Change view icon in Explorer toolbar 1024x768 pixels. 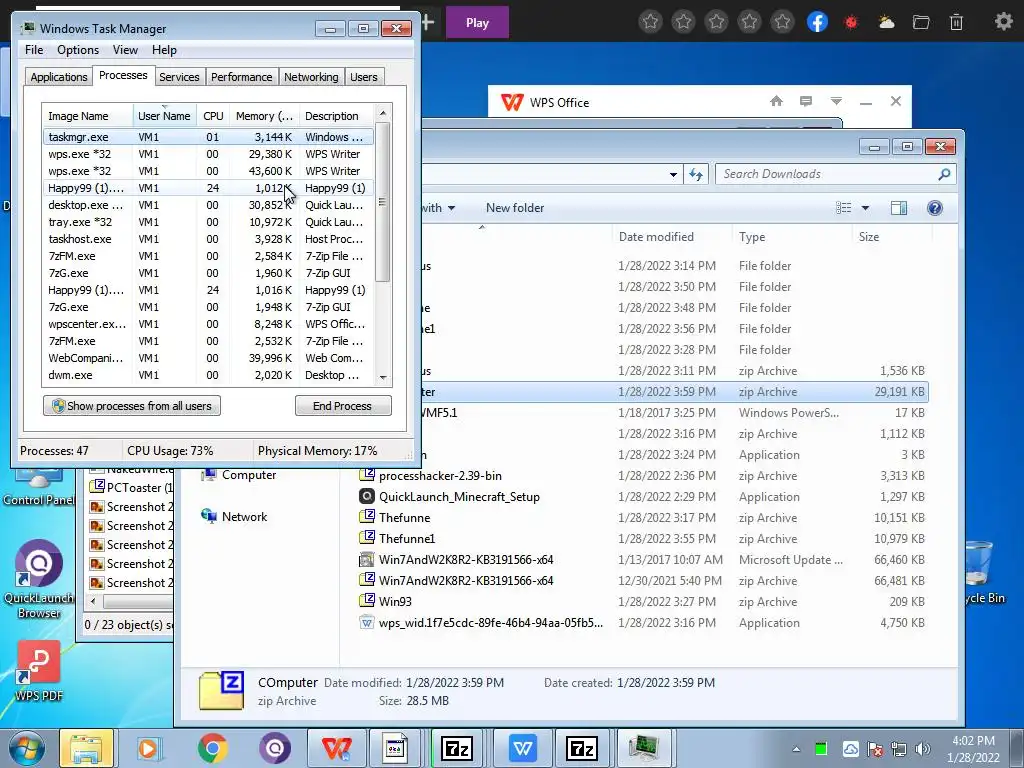click(844, 208)
